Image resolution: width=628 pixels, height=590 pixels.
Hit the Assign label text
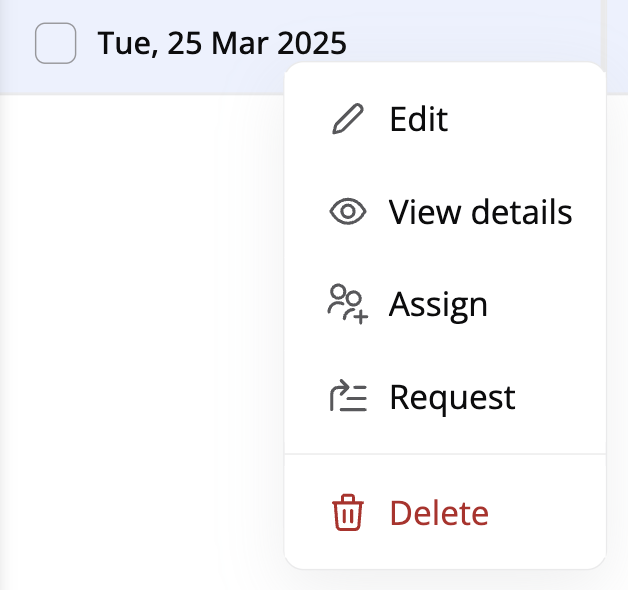[x=438, y=304]
